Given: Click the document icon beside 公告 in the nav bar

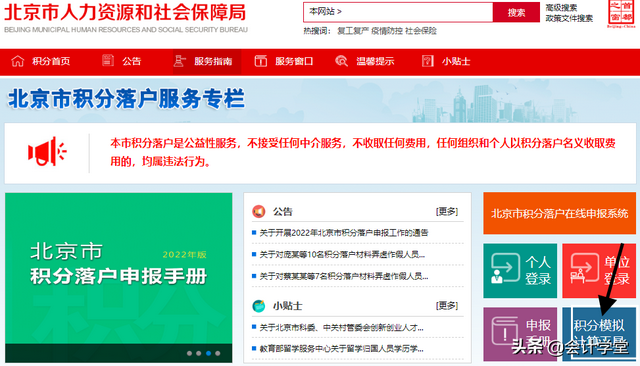Looking at the screenshot, I should click(108, 60).
